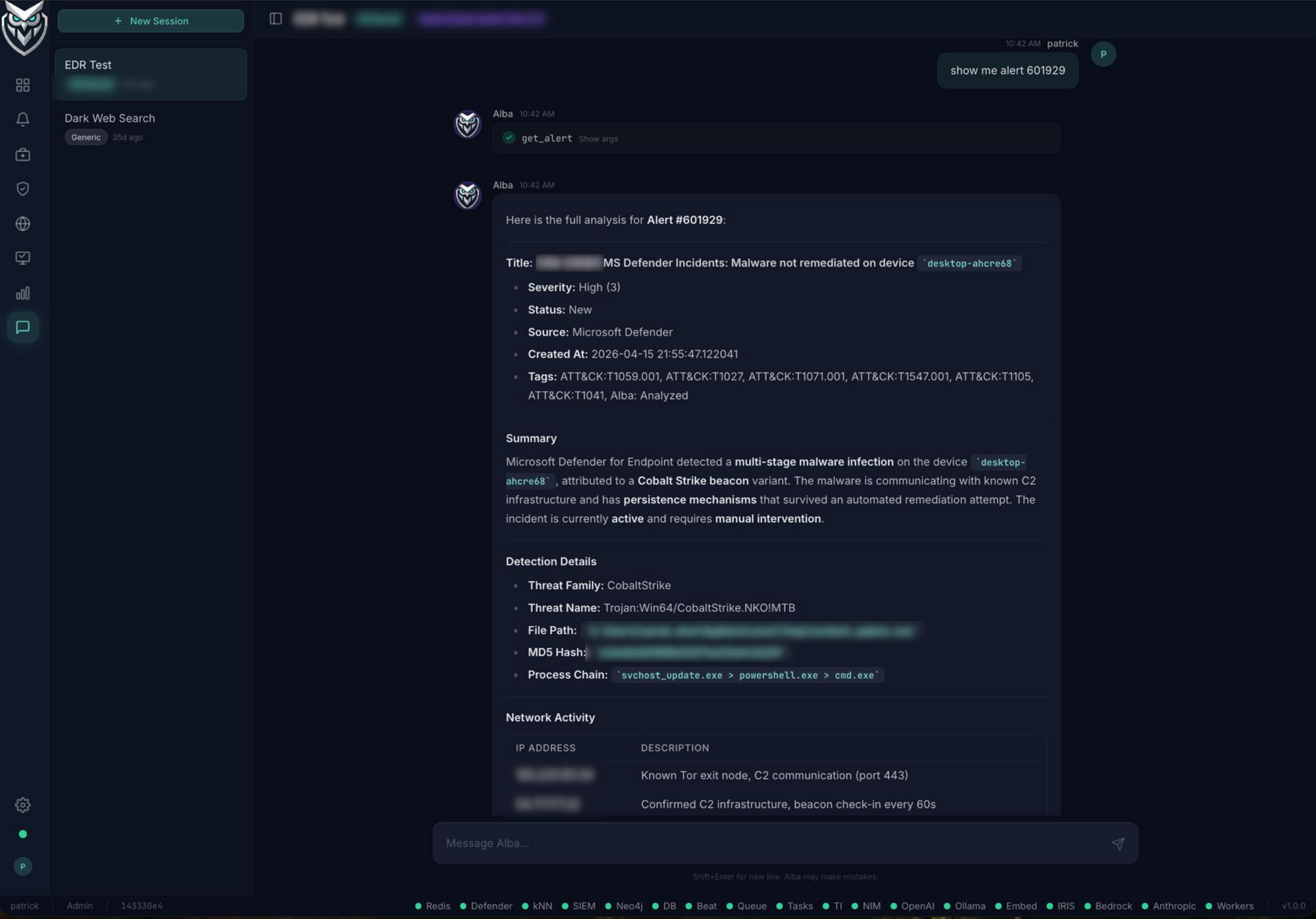Click the IP ADDRESS column header
Image resolution: width=1316 pixels, height=919 pixels.
545,748
